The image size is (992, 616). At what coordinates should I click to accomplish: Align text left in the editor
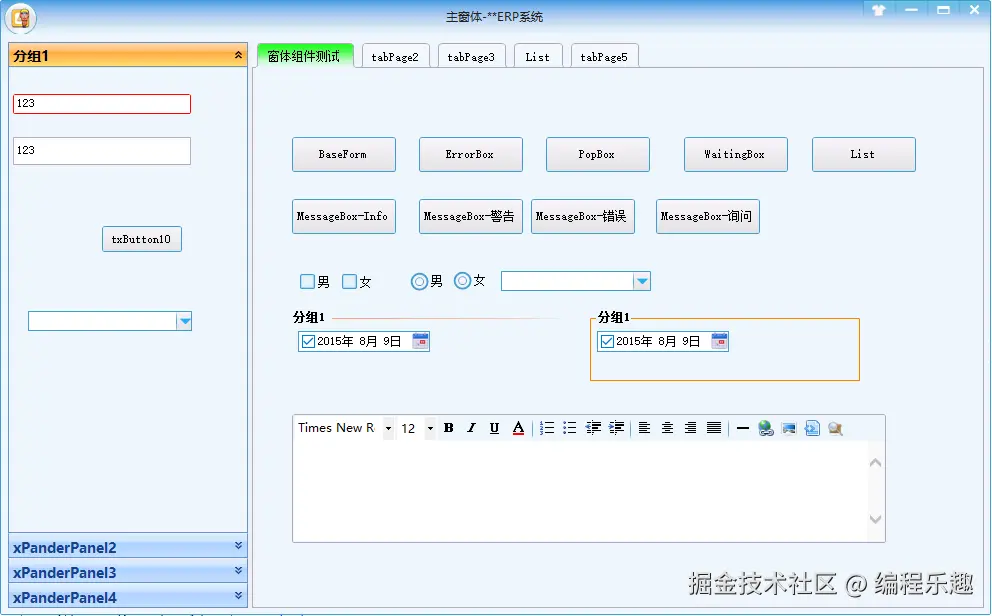coord(644,428)
